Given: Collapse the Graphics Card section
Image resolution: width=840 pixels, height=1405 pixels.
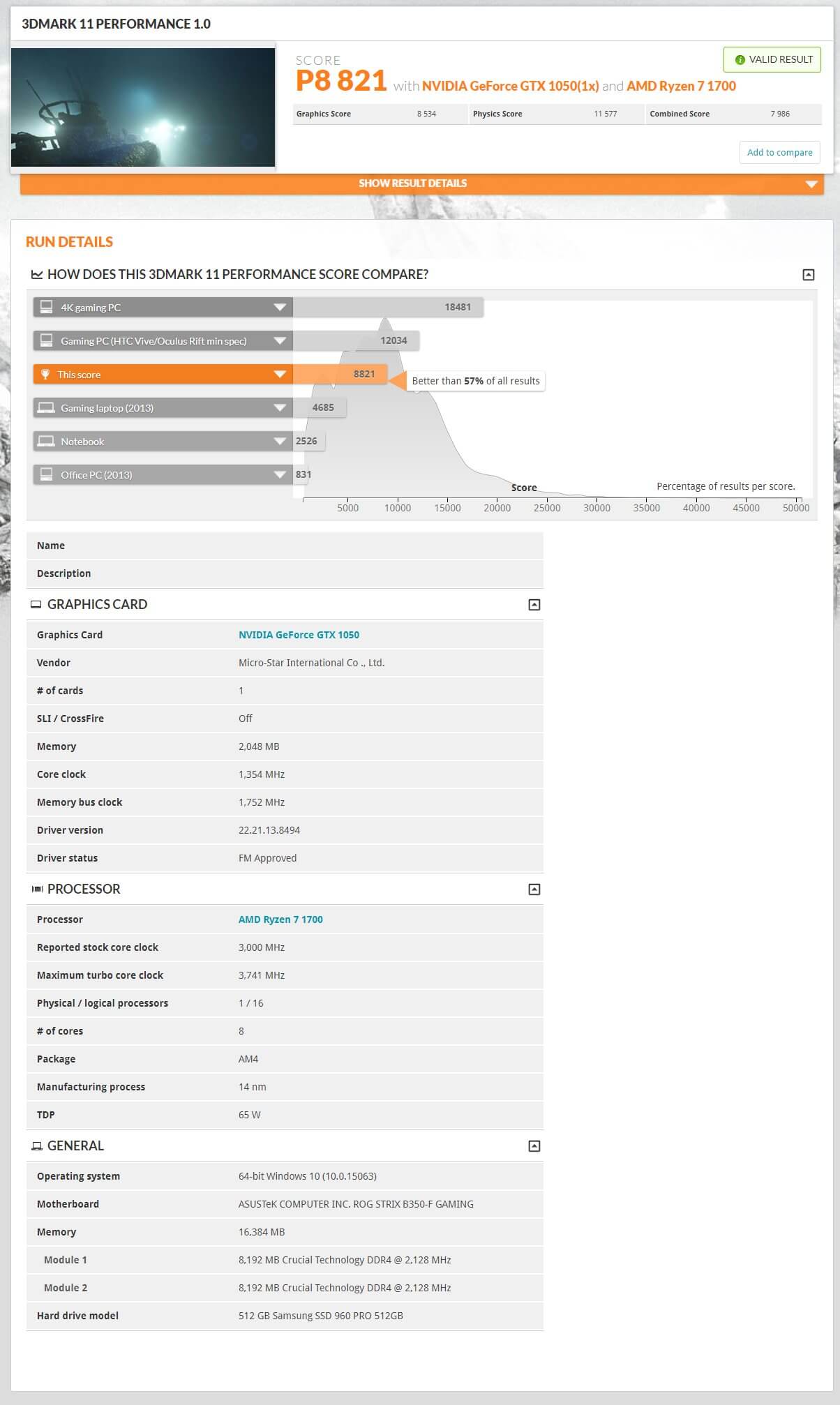Looking at the screenshot, I should pyautogui.click(x=534, y=605).
